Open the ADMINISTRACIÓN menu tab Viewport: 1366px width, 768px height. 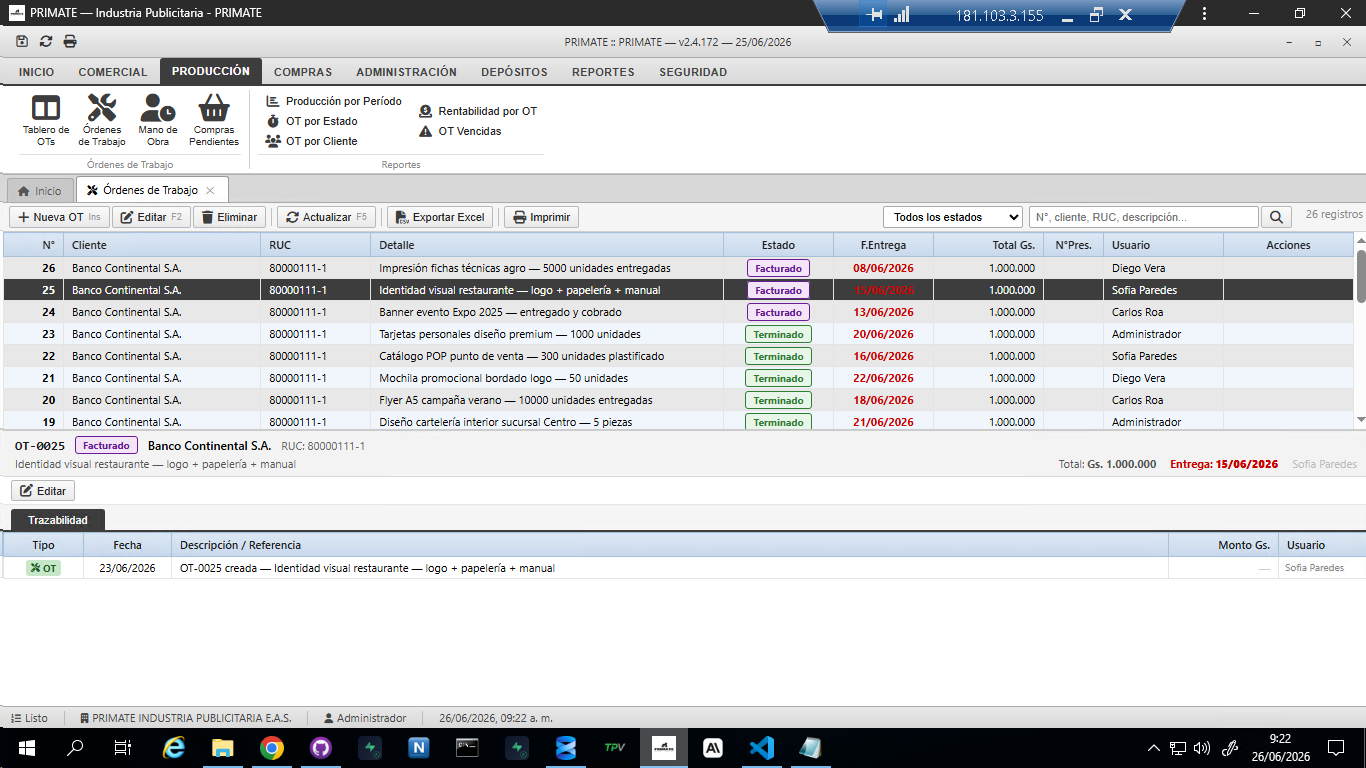point(406,72)
